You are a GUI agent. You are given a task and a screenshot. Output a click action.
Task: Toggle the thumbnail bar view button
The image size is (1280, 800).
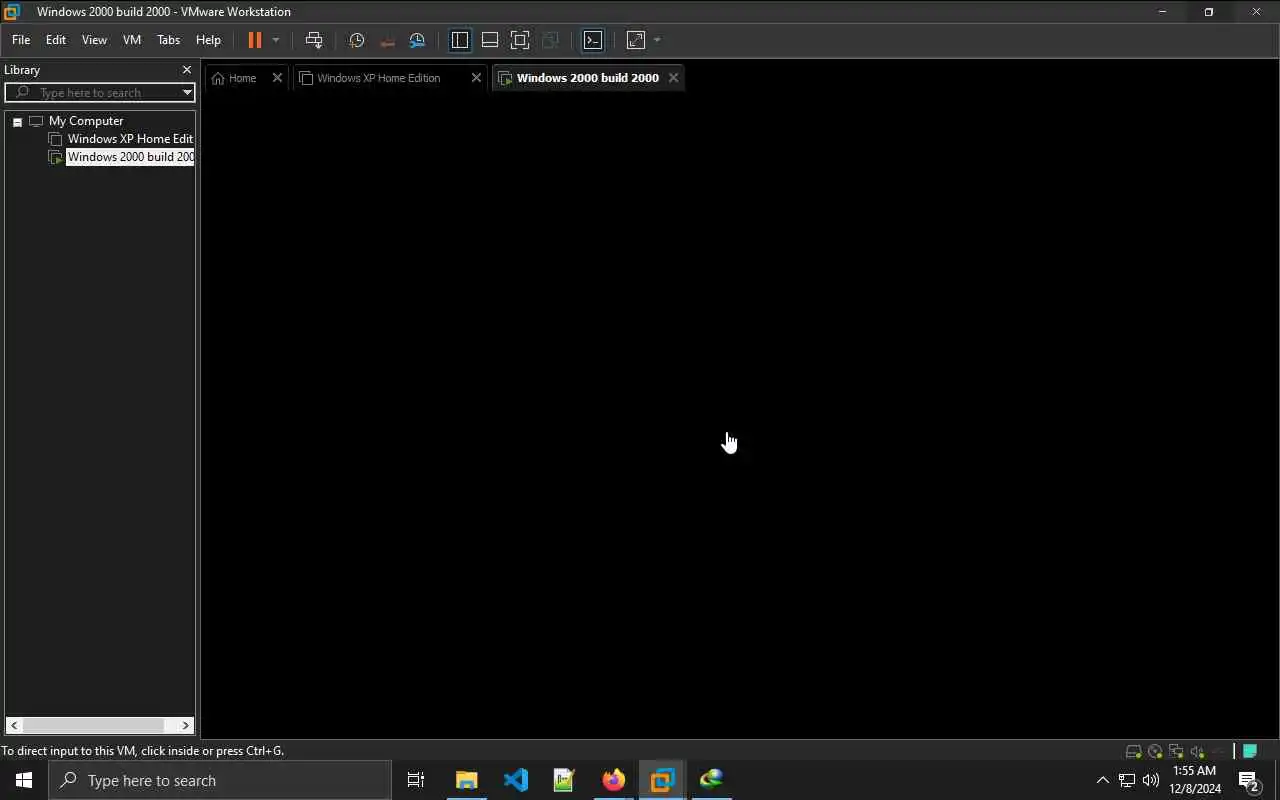tap(490, 40)
